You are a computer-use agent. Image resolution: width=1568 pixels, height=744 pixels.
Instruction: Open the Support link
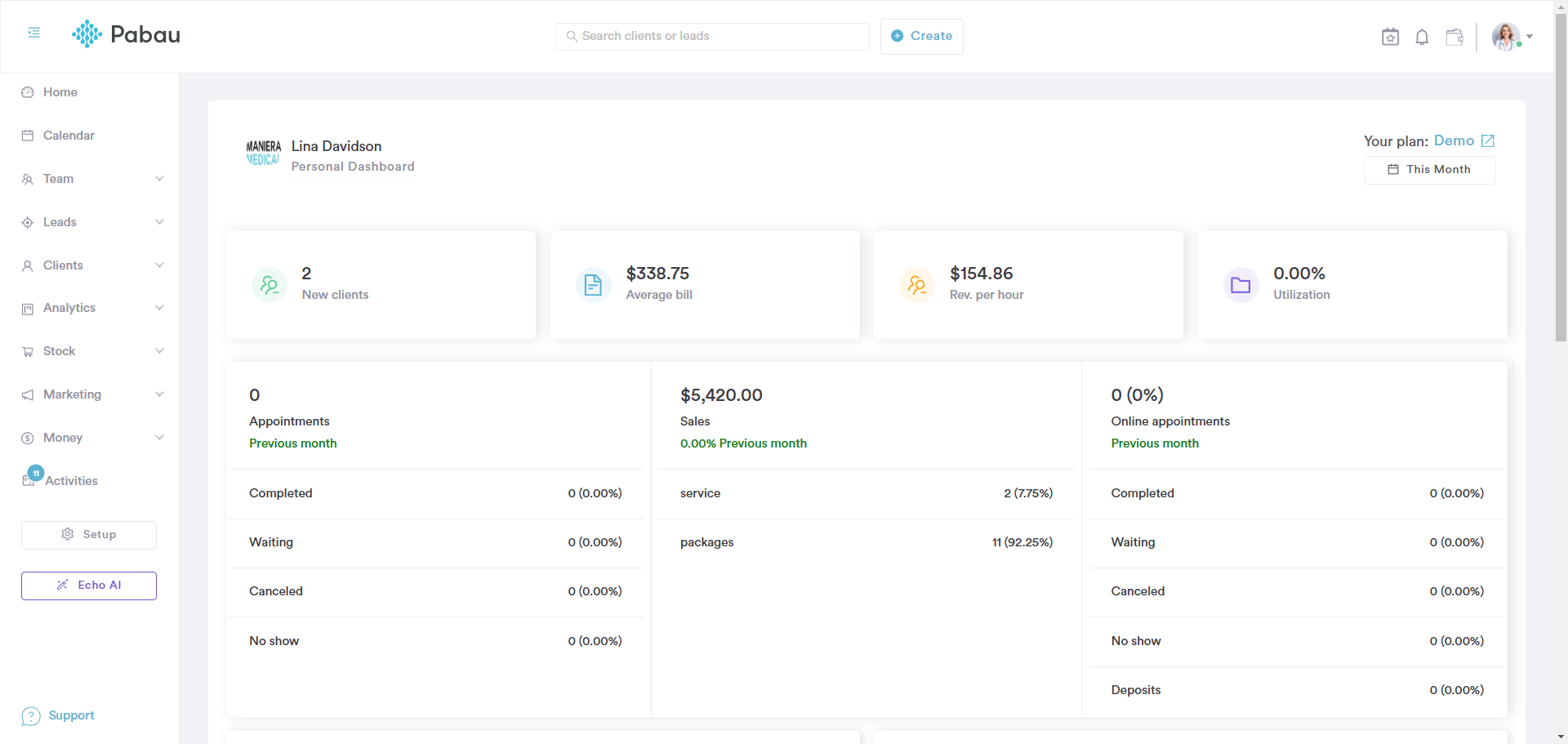71,715
